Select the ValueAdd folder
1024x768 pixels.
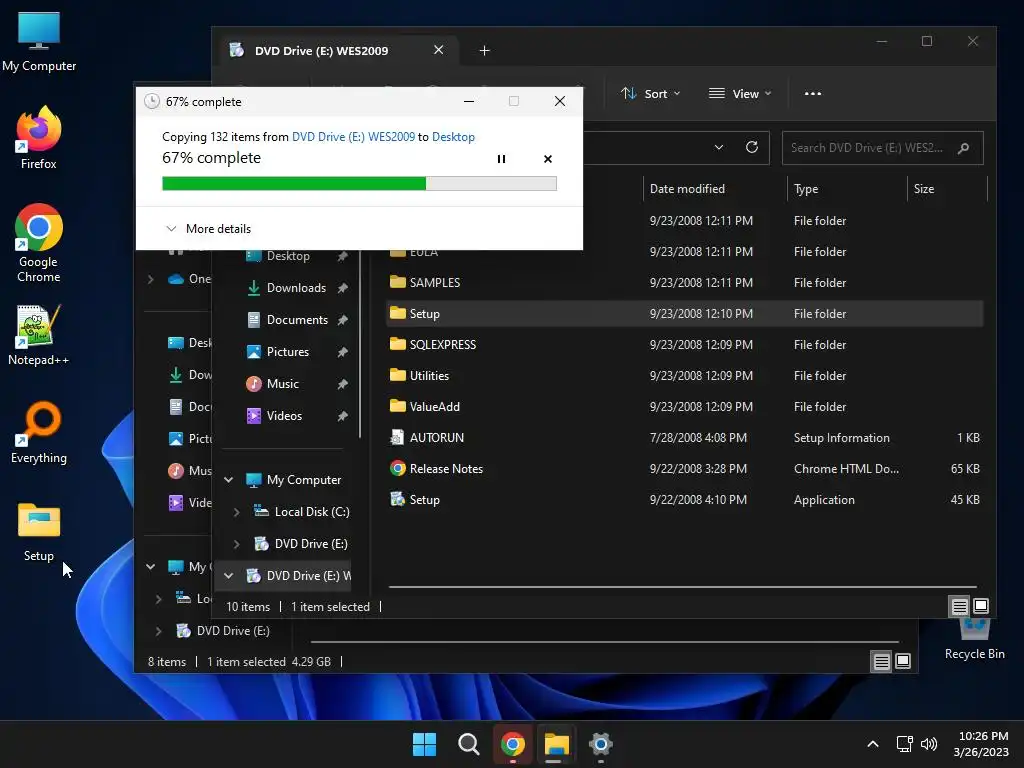pos(684,406)
